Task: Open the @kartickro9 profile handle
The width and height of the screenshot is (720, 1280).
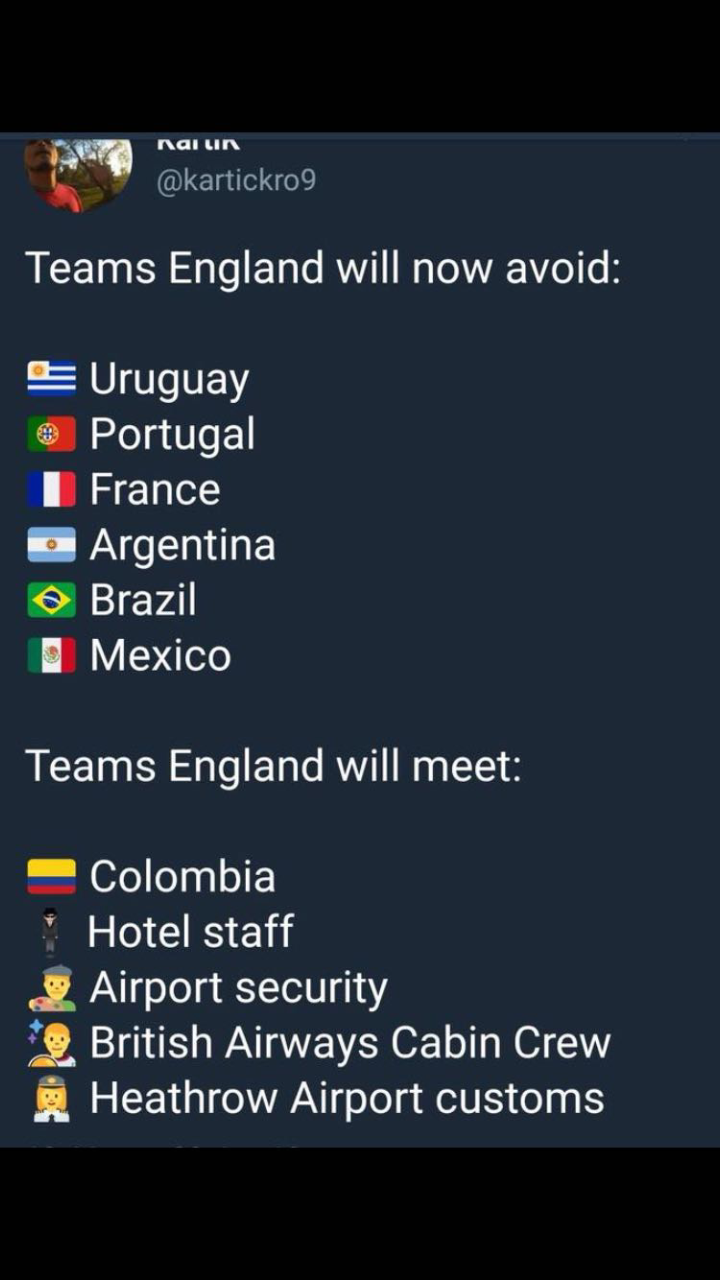Action: pos(236,180)
